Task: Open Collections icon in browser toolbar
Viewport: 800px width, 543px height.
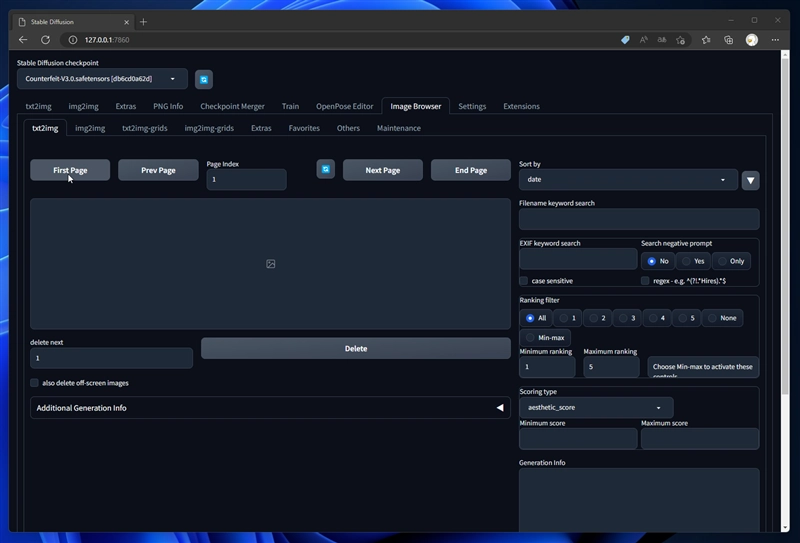Action: pos(729,40)
